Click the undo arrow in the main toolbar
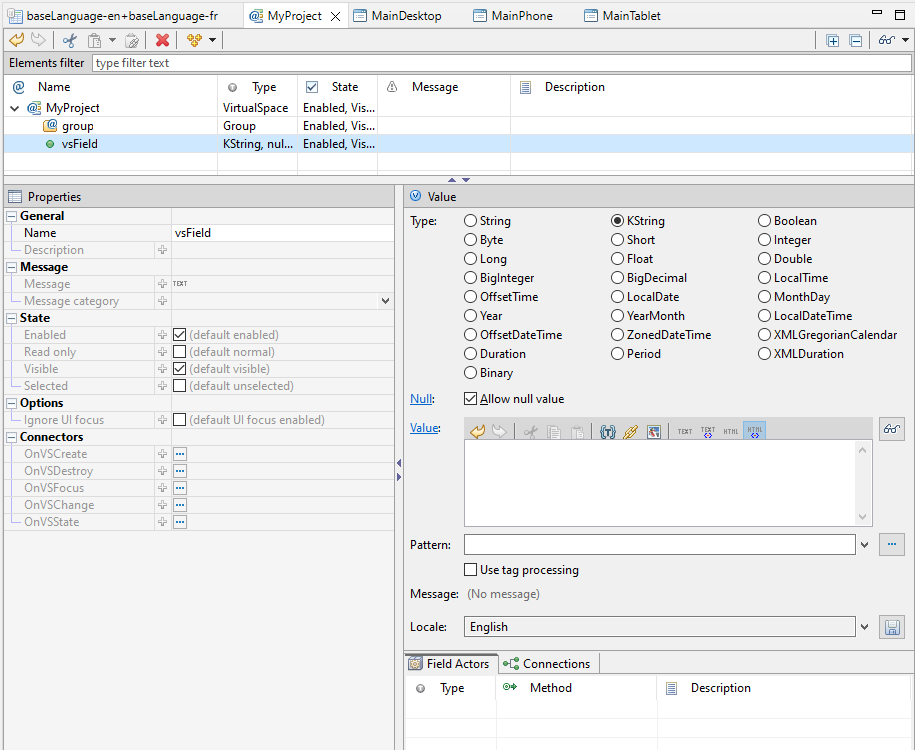Screen dimensions: 915x750 [x=16, y=40]
